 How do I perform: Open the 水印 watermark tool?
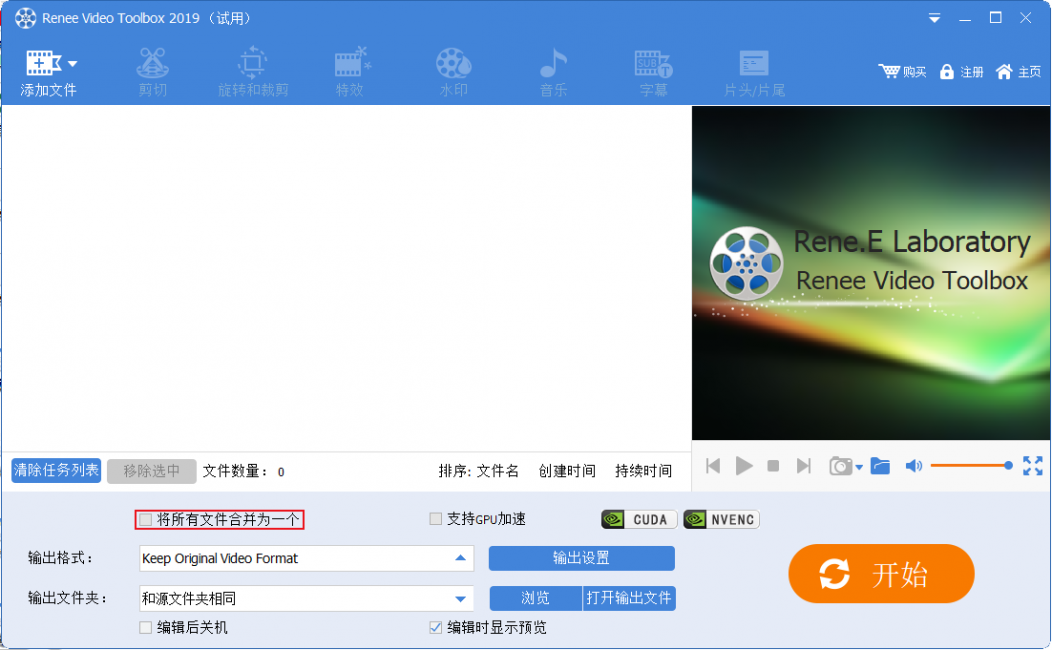454,72
